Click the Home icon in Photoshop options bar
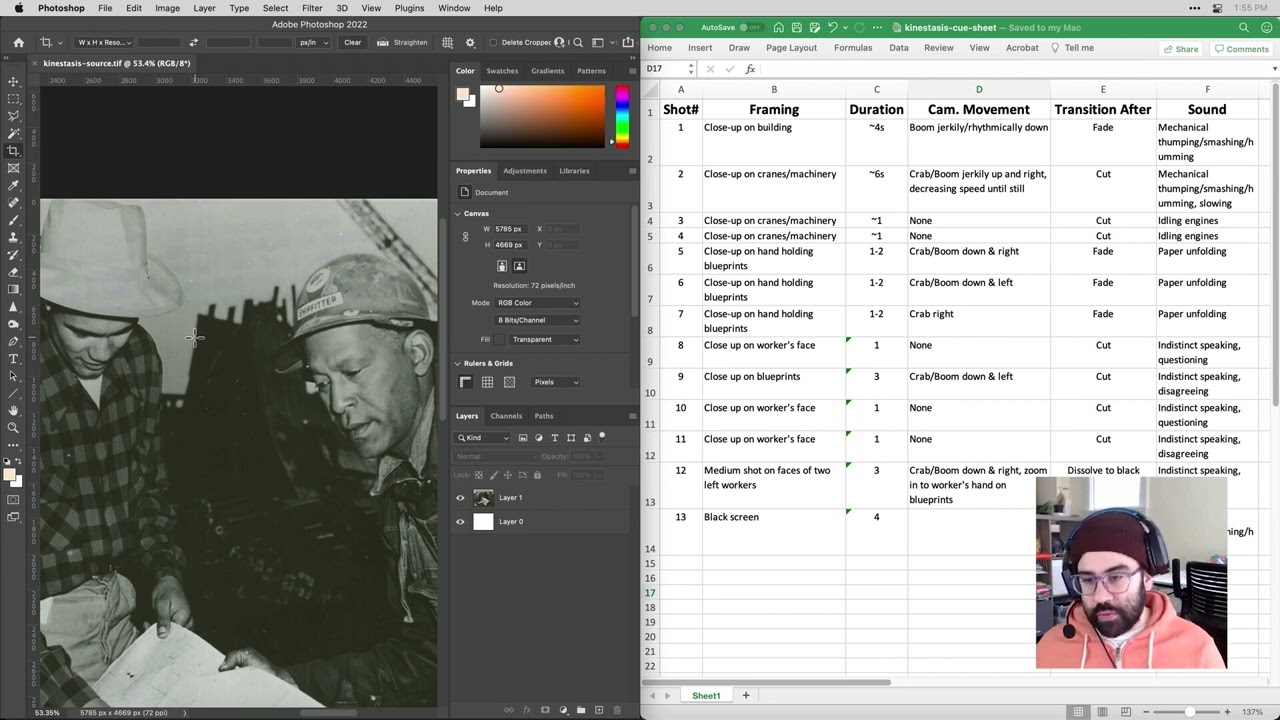The image size is (1280, 720). pos(18,43)
